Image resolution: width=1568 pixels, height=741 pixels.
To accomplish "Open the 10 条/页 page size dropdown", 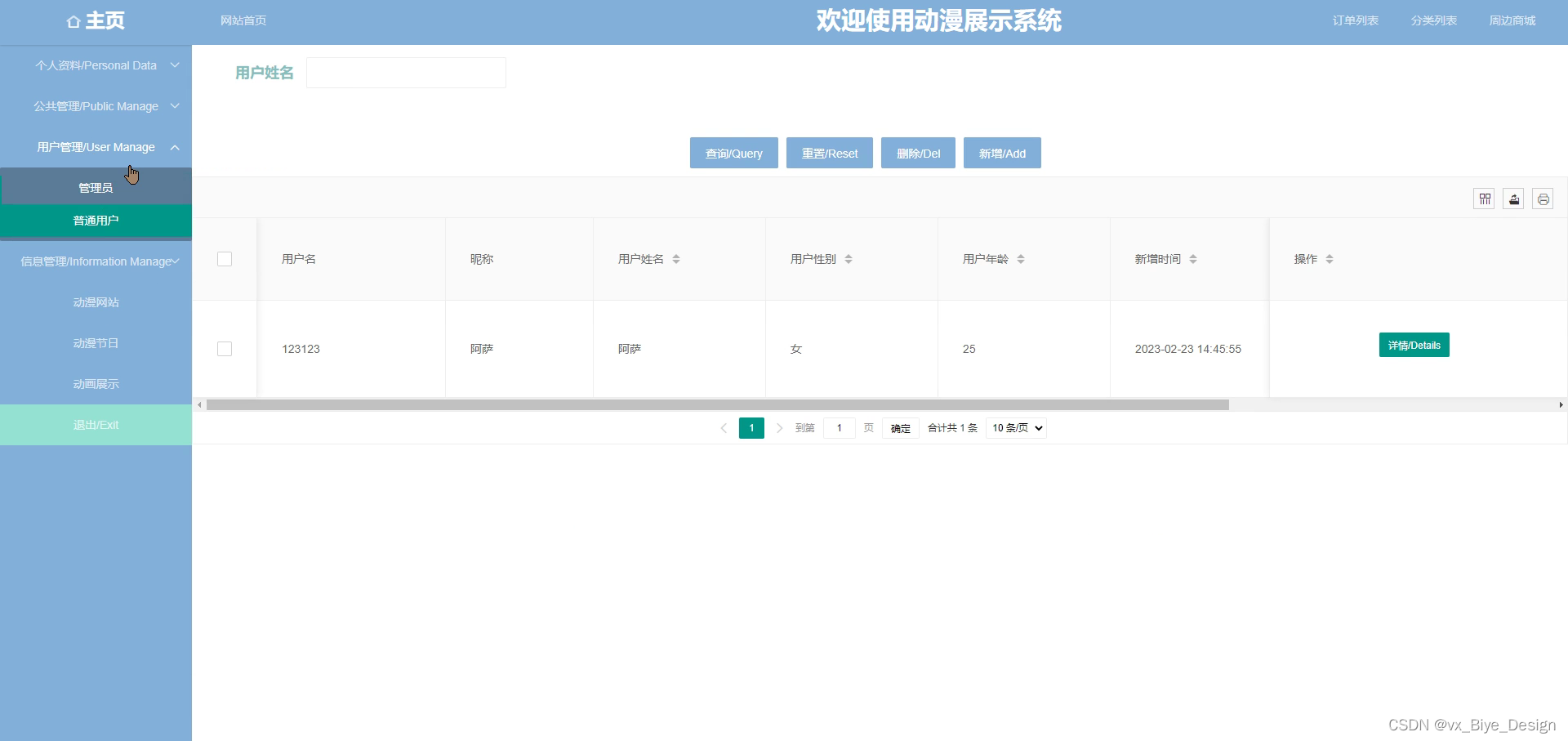I will pyautogui.click(x=1016, y=428).
